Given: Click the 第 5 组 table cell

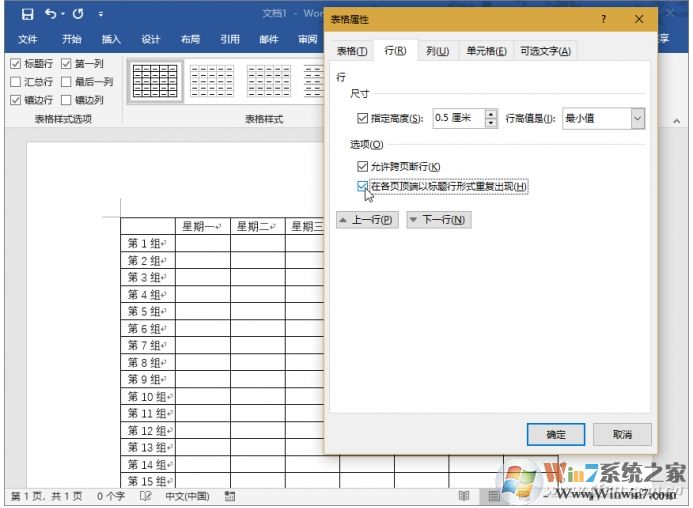Looking at the screenshot, I should coord(148,311).
